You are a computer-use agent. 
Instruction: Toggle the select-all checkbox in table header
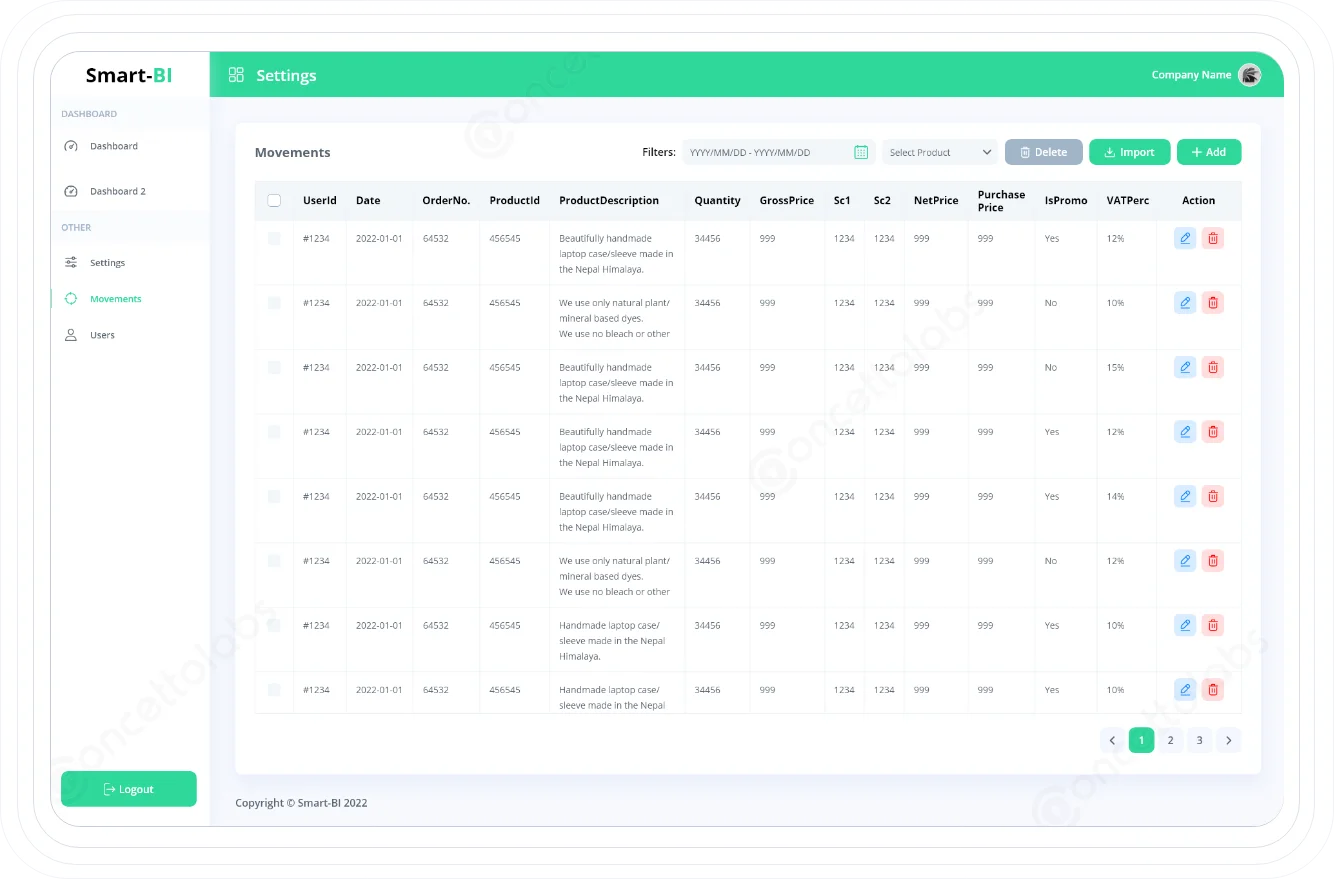click(x=274, y=200)
